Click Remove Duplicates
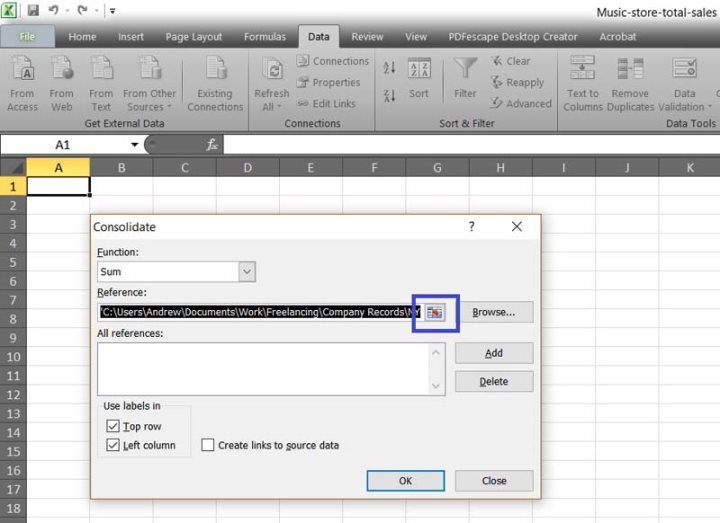 point(630,84)
